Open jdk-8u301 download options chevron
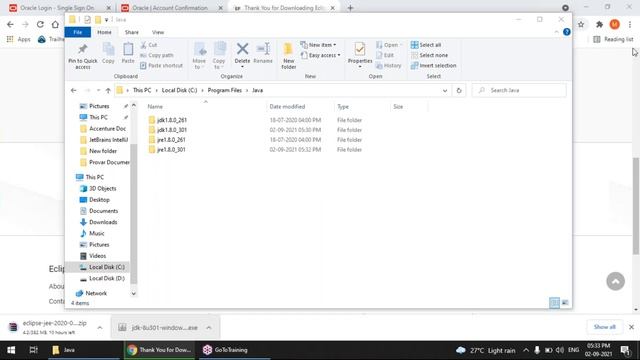 click(x=209, y=327)
